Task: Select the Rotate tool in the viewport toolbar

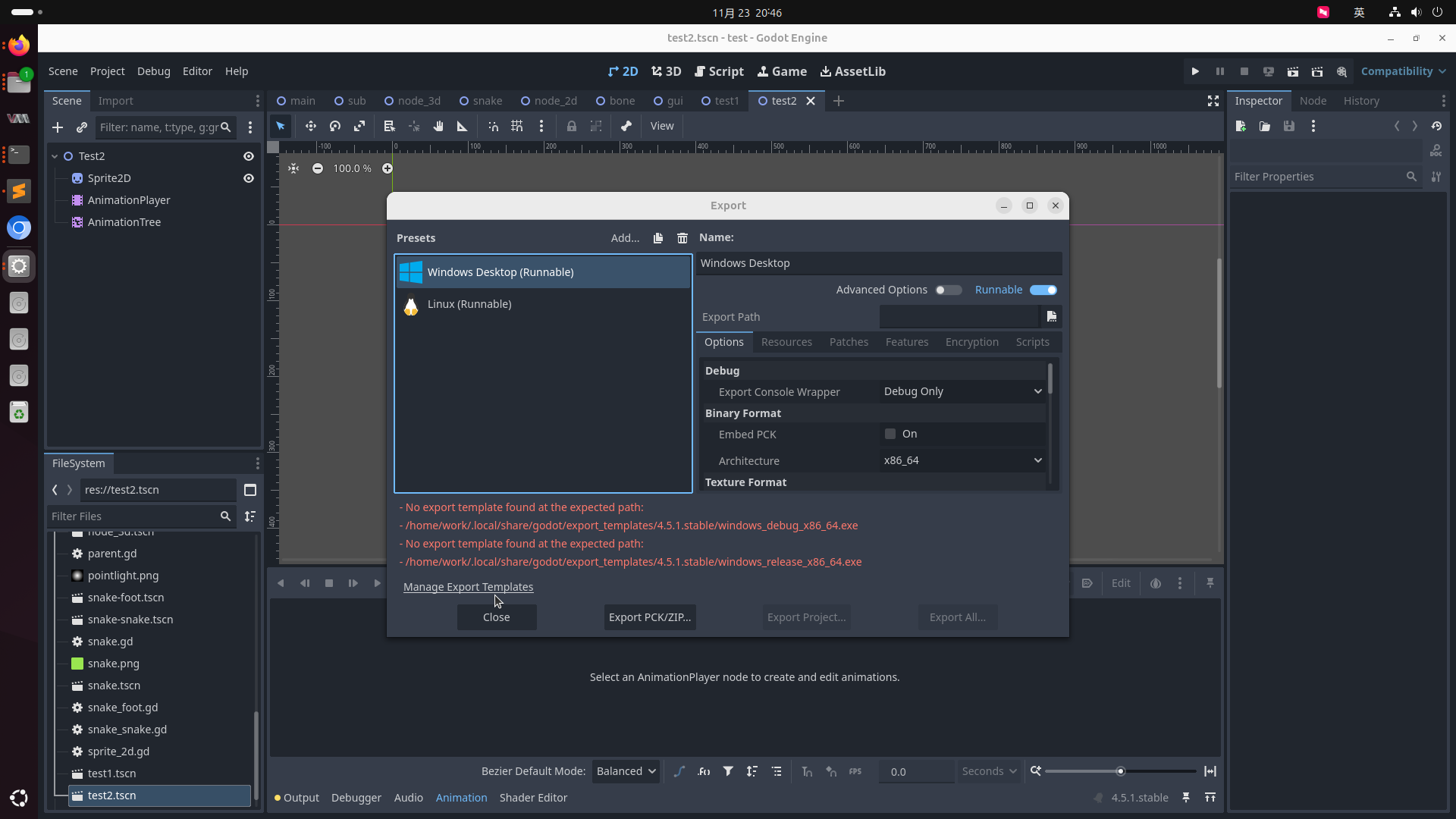Action: pyautogui.click(x=335, y=127)
